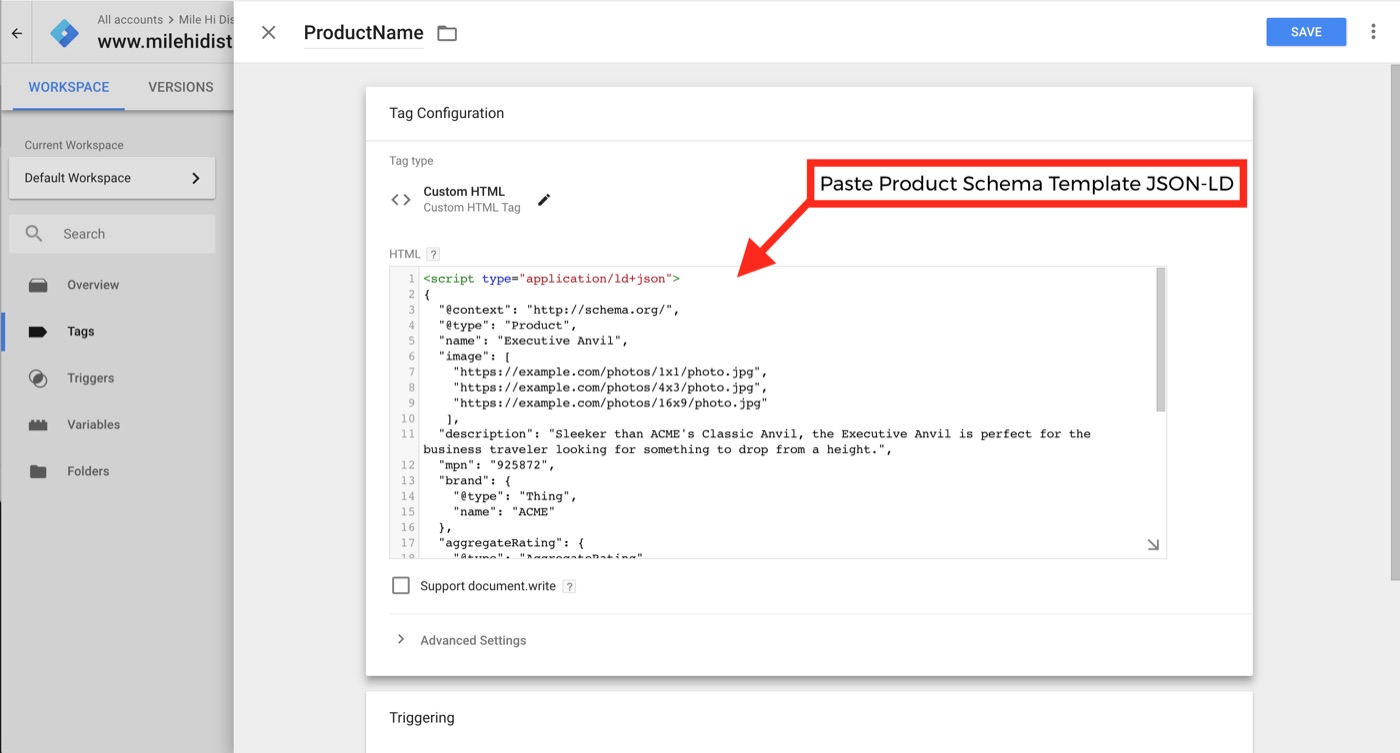This screenshot has height=753, width=1400.
Task: Click into the sidebar Search field
Action: pyautogui.click(x=112, y=234)
